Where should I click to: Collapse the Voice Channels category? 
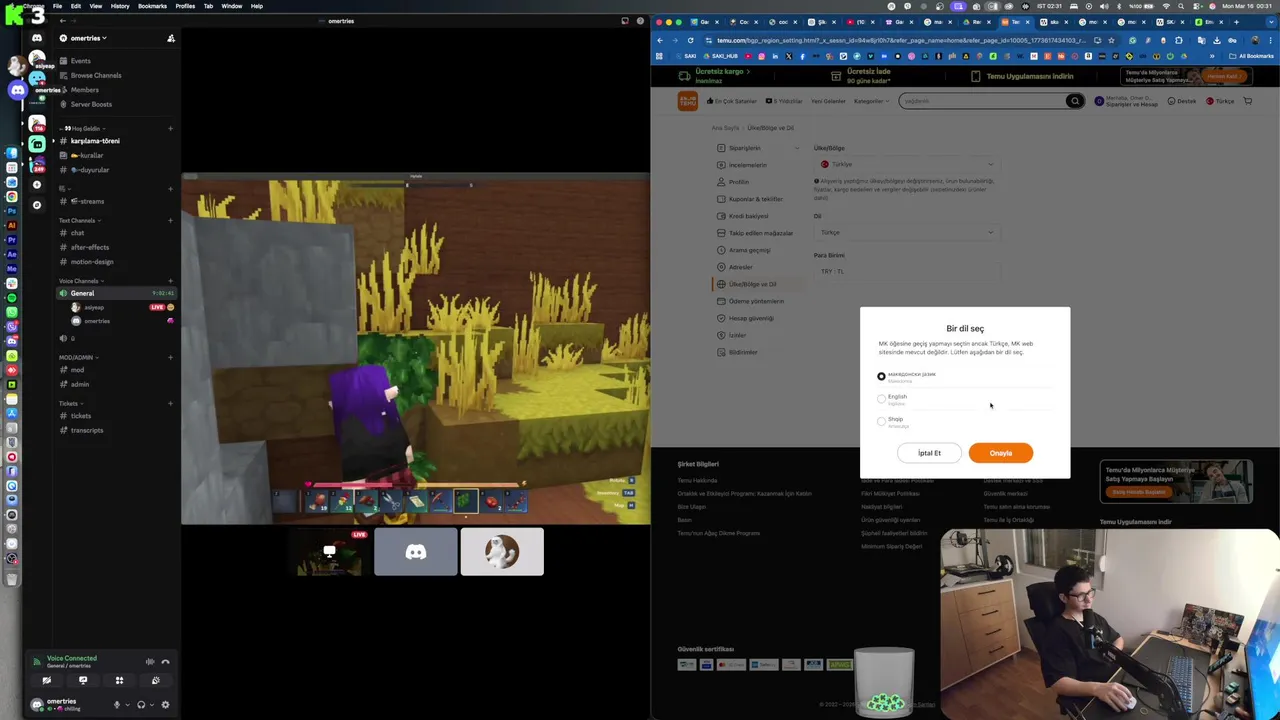point(79,281)
